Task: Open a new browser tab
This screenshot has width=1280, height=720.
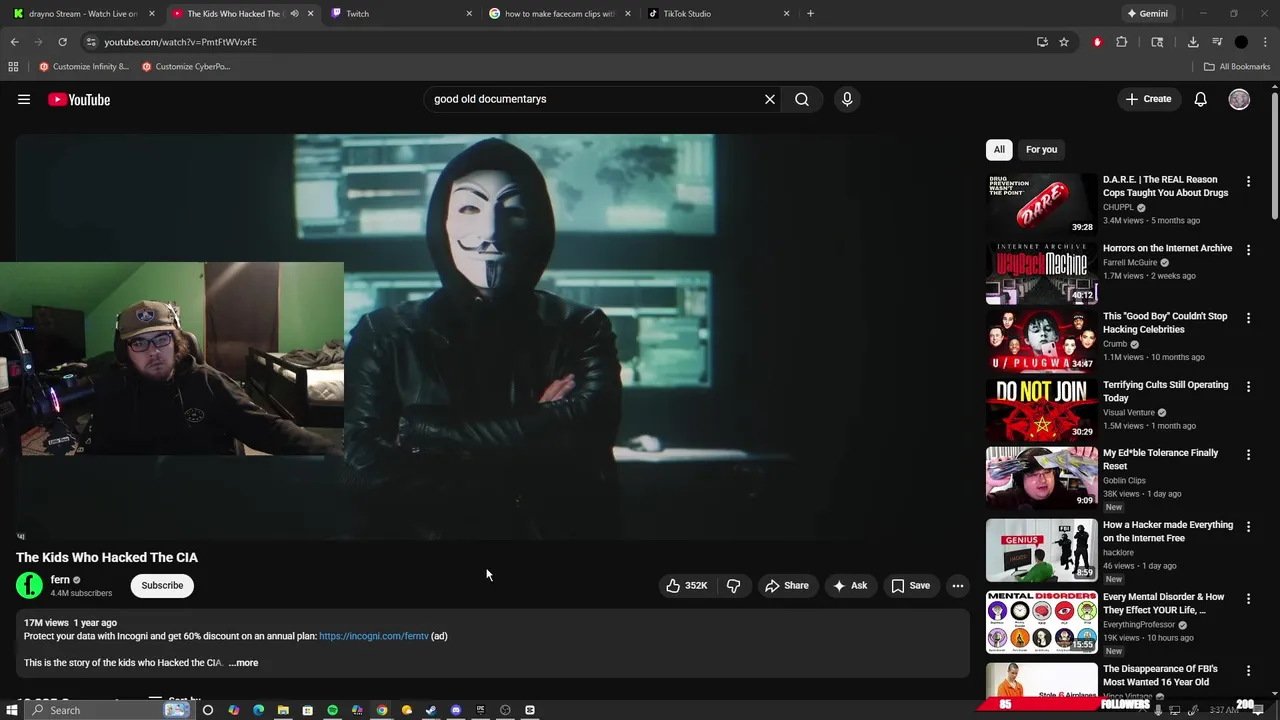Action: point(810,14)
